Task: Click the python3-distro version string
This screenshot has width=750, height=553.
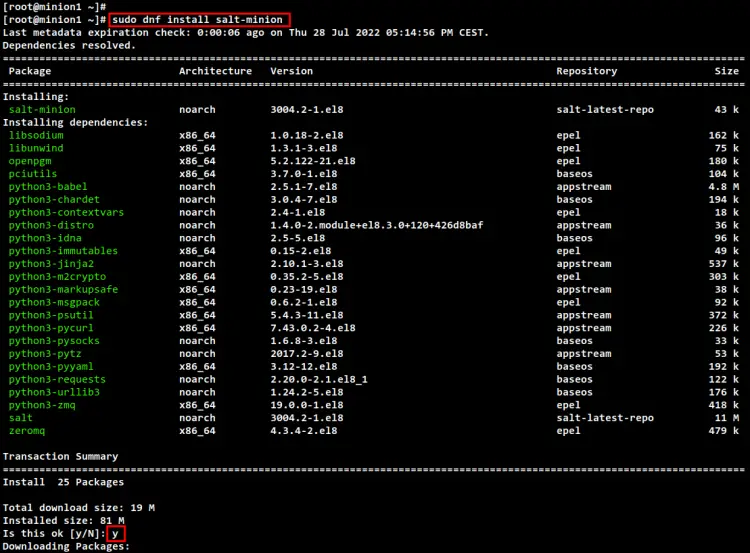Action: click(376, 225)
